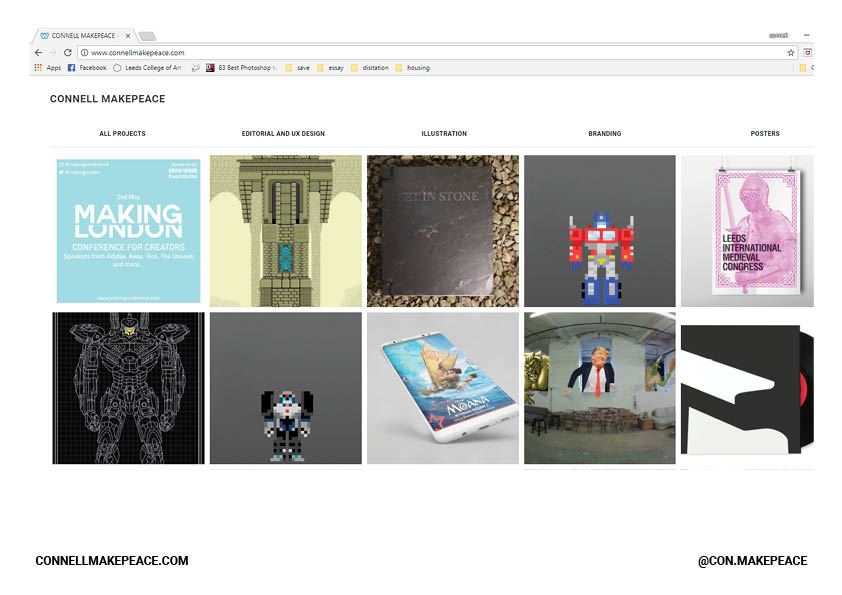Click the CONNELL MAKEPEACE site title
Image resolution: width=842 pixels, height=595 pixels.
pyautogui.click(x=107, y=99)
